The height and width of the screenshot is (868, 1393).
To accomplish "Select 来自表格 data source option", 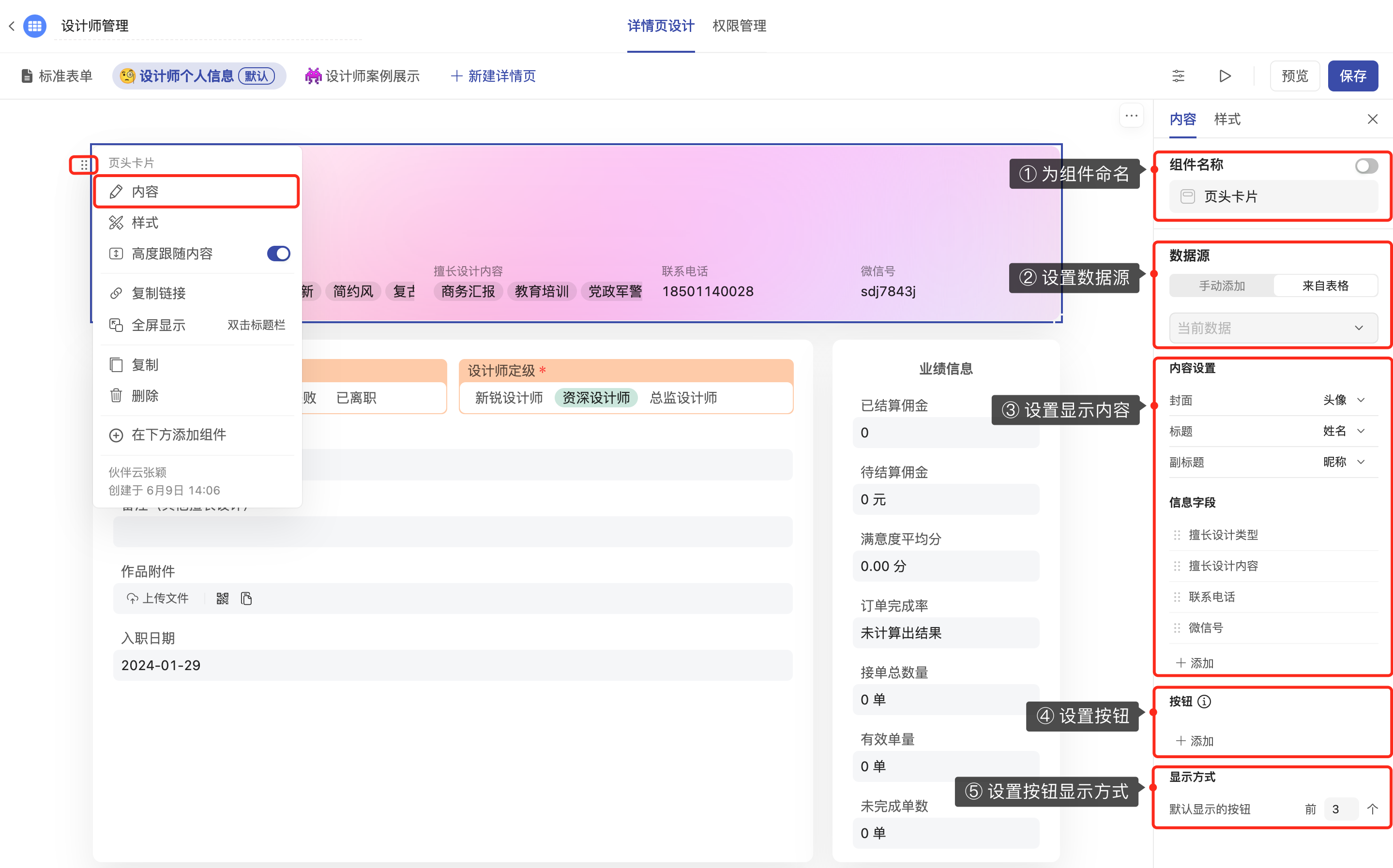I will point(1325,285).
